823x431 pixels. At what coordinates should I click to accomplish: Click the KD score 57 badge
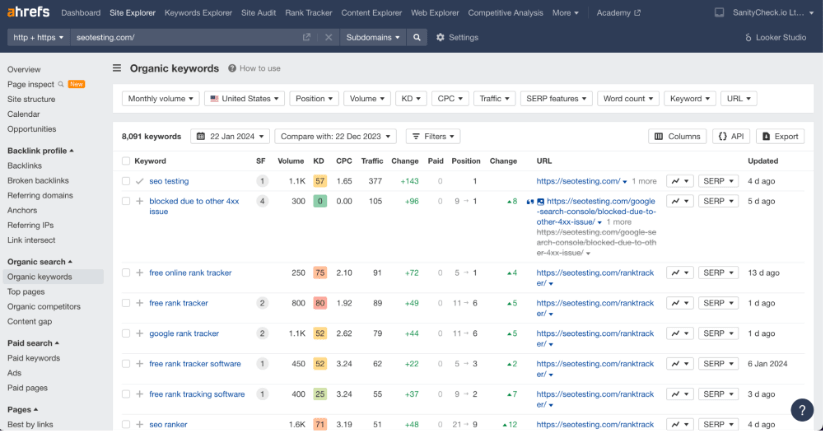320,181
